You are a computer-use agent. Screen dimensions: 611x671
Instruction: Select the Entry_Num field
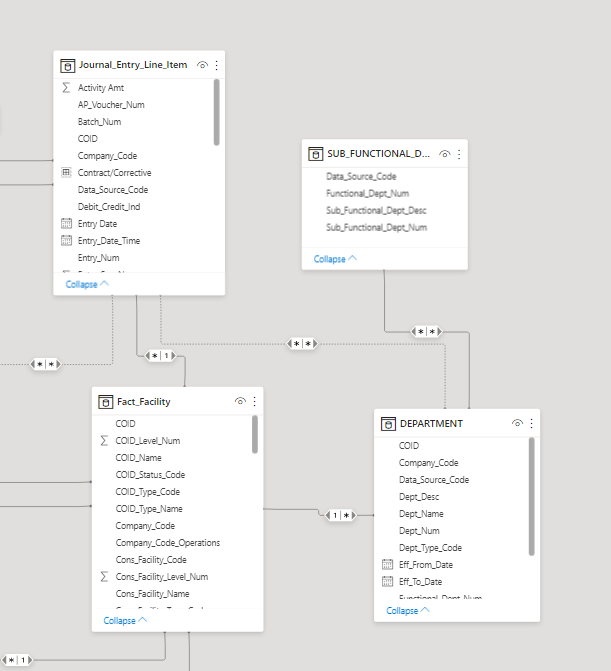coord(98,258)
